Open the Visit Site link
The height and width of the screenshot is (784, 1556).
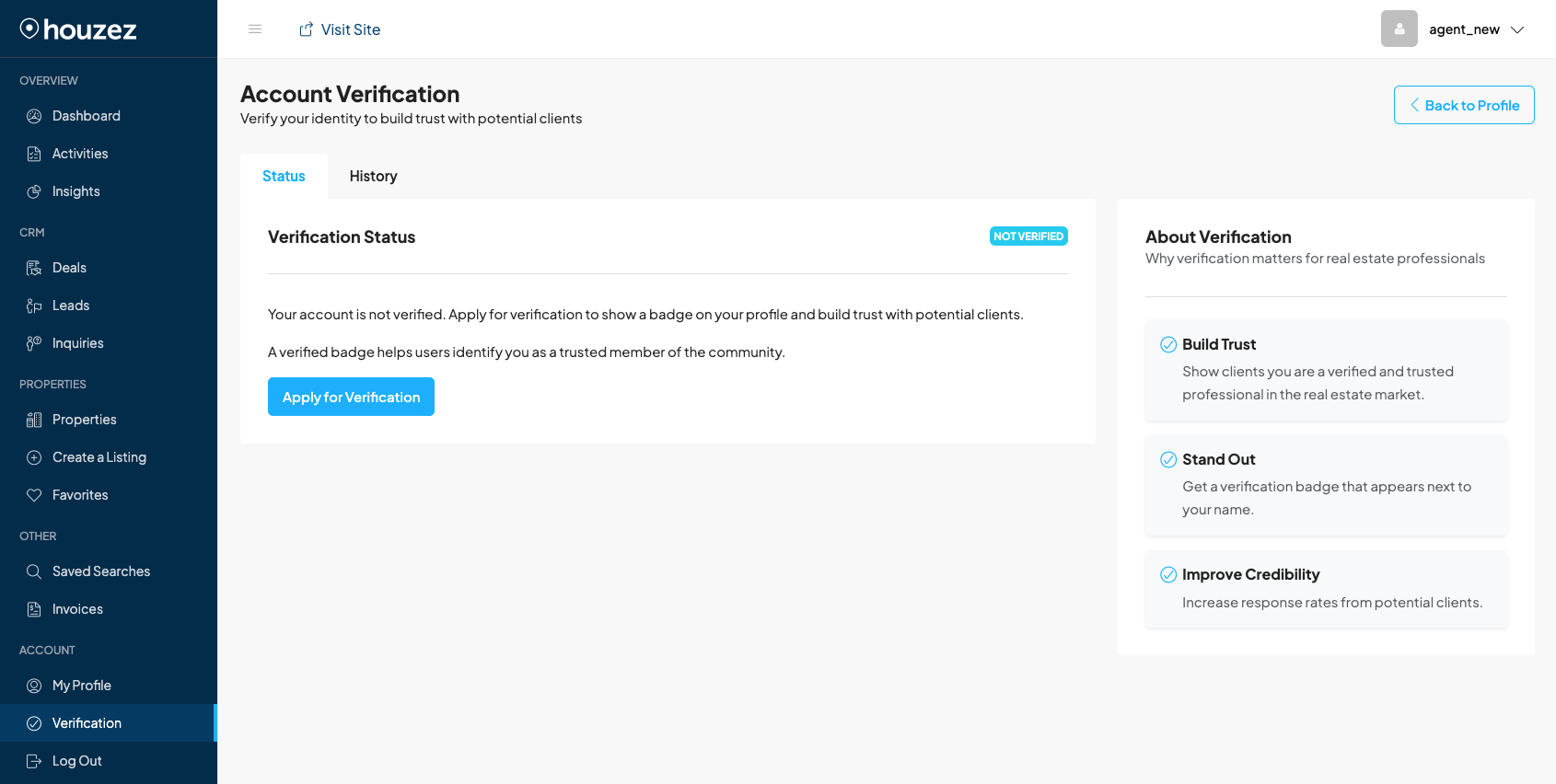(x=340, y=29)
